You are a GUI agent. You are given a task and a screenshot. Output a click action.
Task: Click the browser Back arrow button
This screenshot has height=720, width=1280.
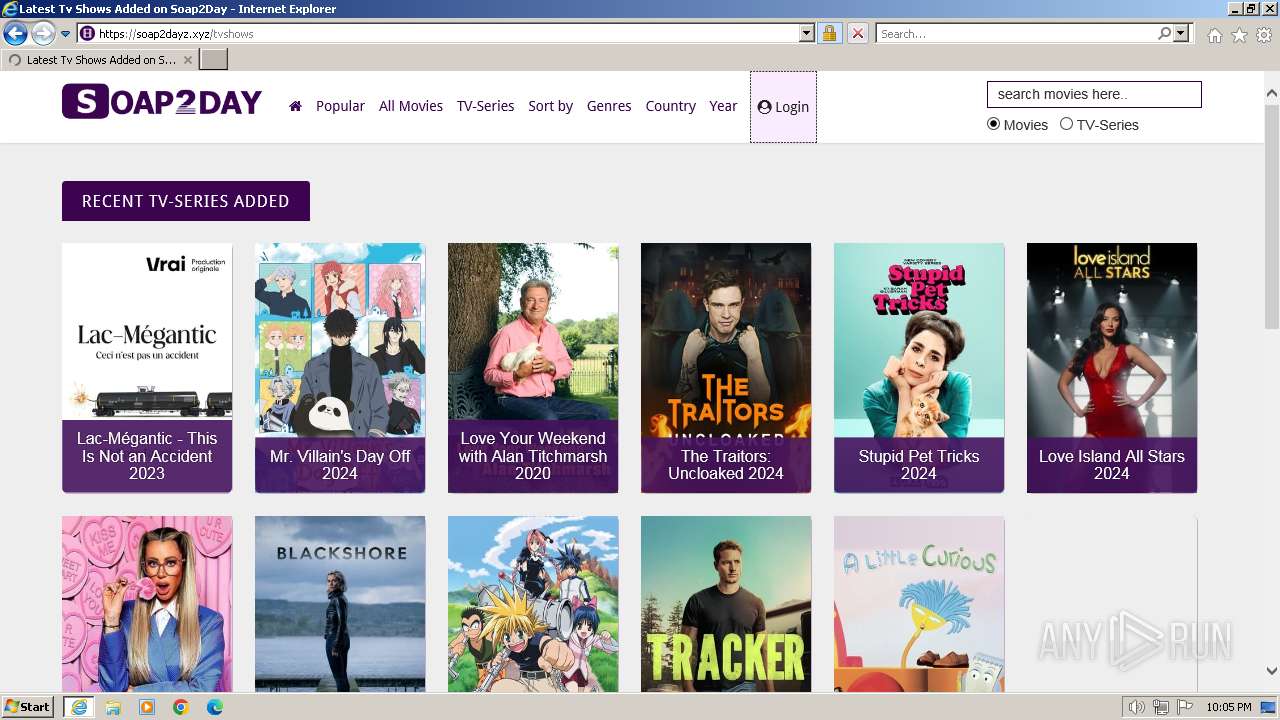15,34
